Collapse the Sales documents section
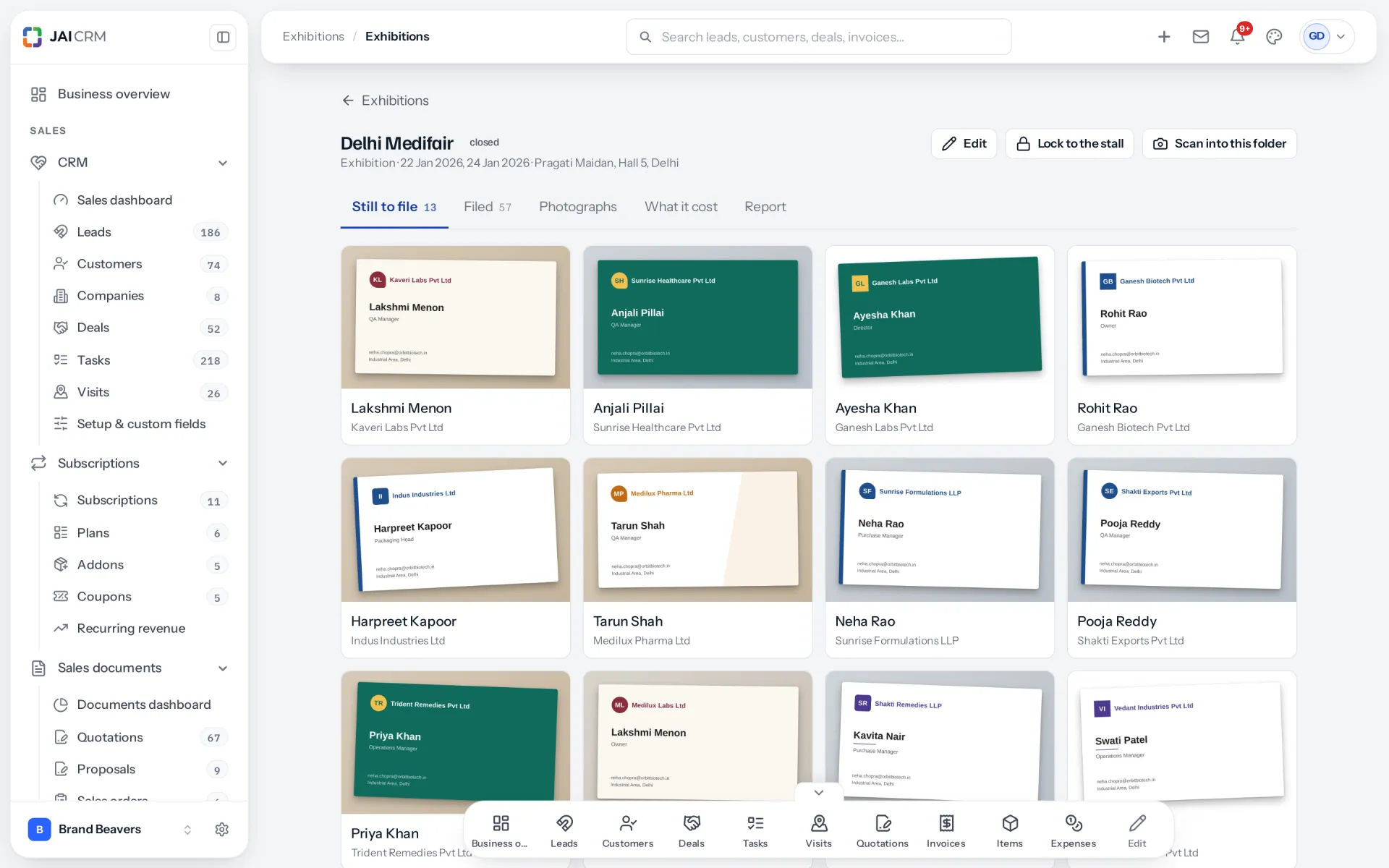The image size is (1389, 868). [223, 668]
